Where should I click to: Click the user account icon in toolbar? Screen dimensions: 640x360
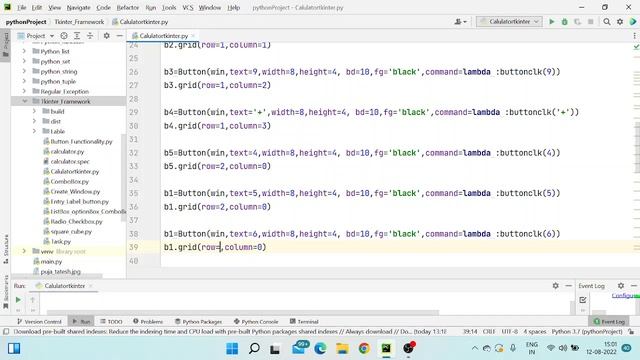coord(460,22)
